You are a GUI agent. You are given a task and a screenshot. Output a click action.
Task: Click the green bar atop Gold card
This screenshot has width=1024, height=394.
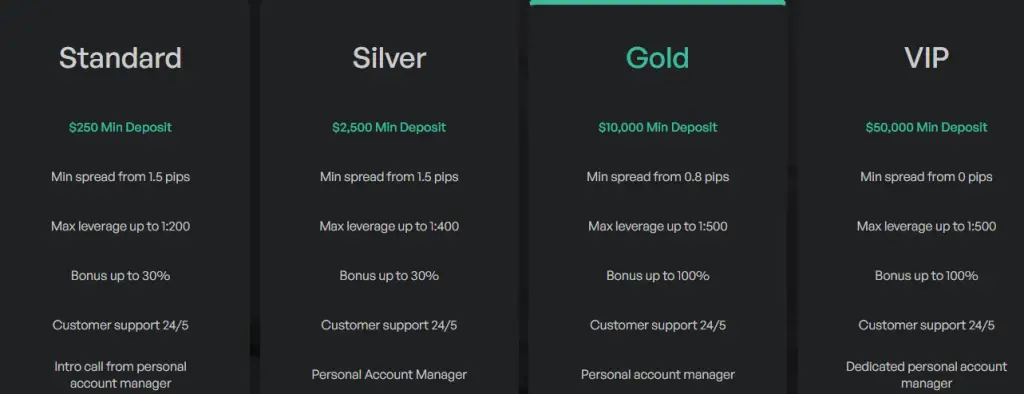click(x=658, y=3)
